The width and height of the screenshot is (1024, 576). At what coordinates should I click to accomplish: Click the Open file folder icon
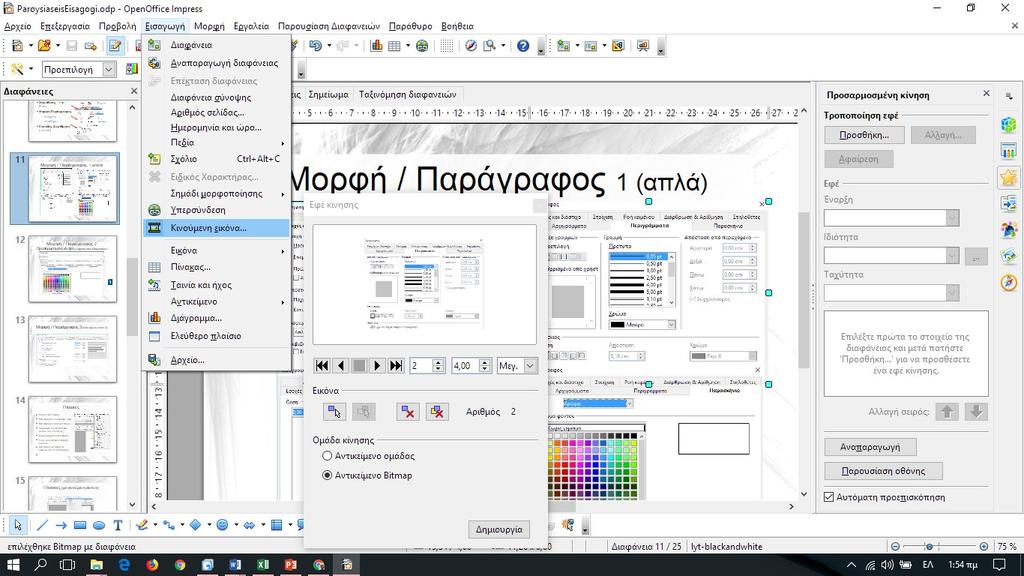44,46
